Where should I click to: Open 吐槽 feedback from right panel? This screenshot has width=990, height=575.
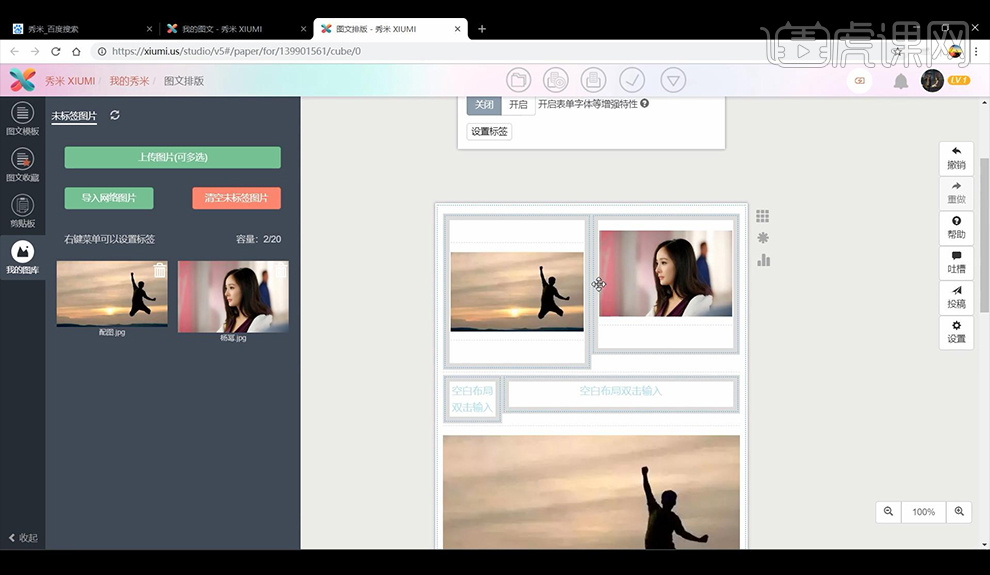(x=956, y=262)
